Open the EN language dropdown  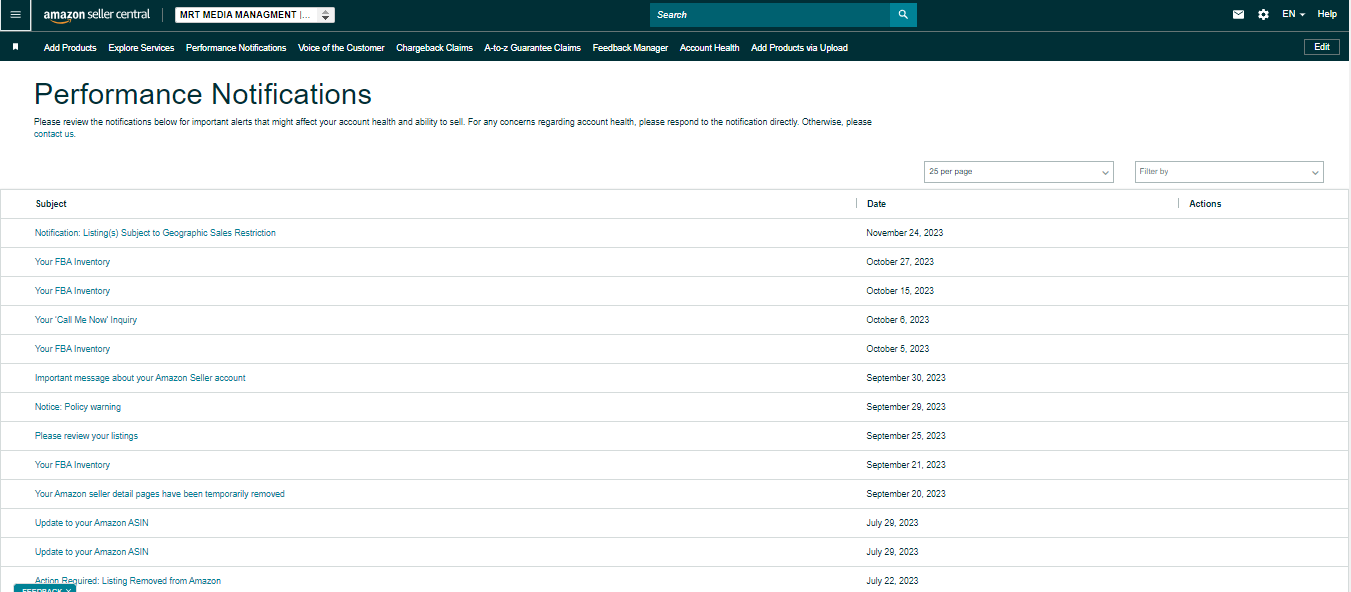point(1293,15)
